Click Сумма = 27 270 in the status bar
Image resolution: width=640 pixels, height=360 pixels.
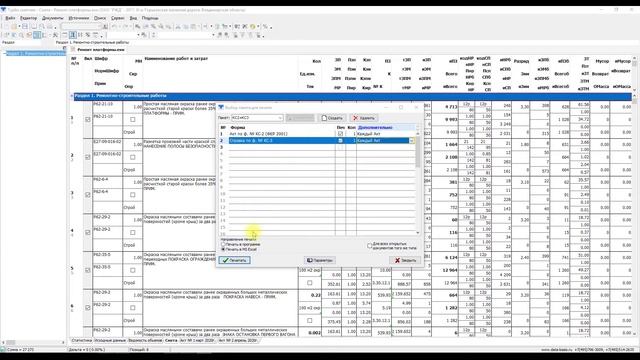20,350
